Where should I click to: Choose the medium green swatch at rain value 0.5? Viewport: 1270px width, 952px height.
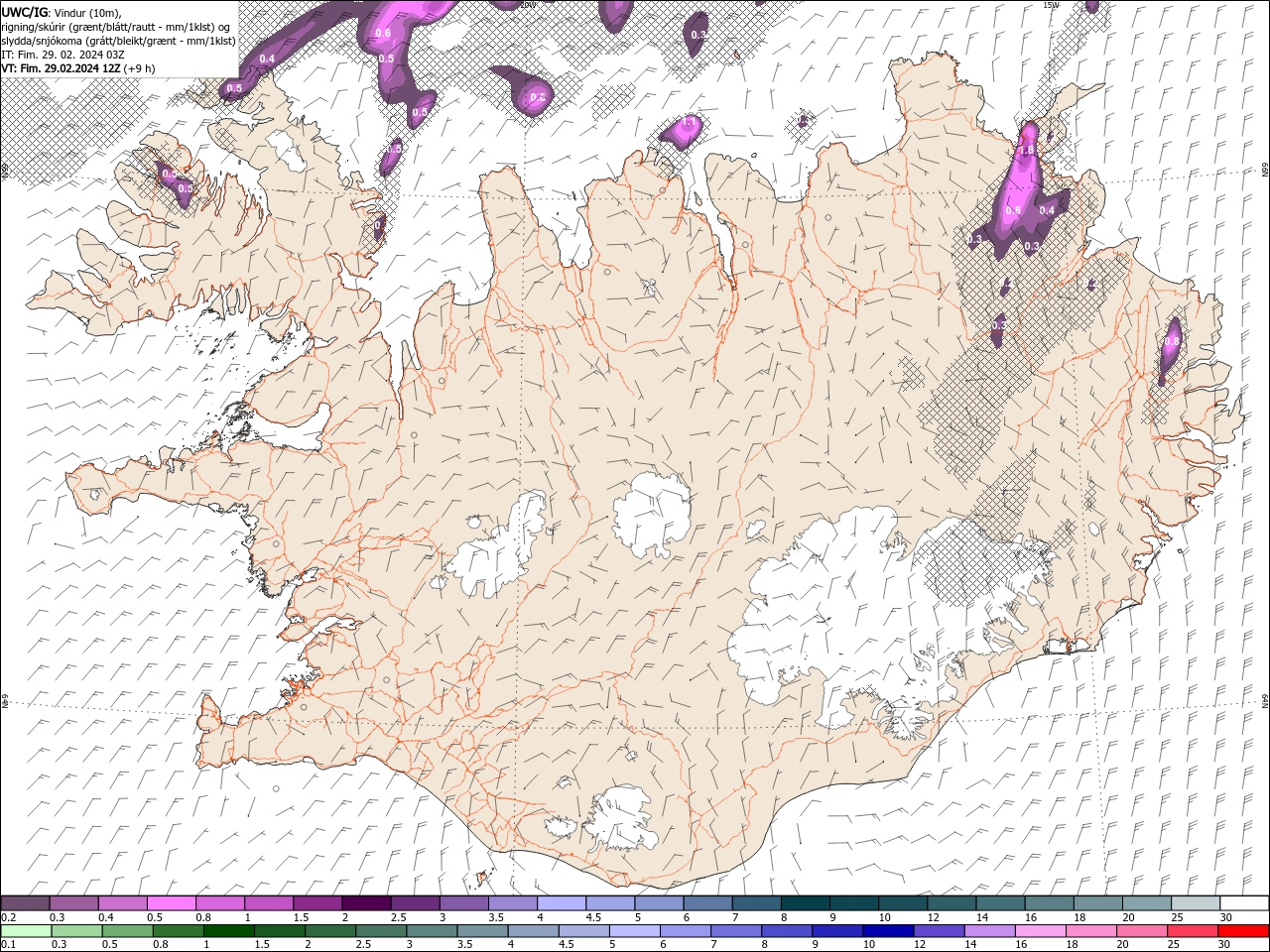(127, 932)
